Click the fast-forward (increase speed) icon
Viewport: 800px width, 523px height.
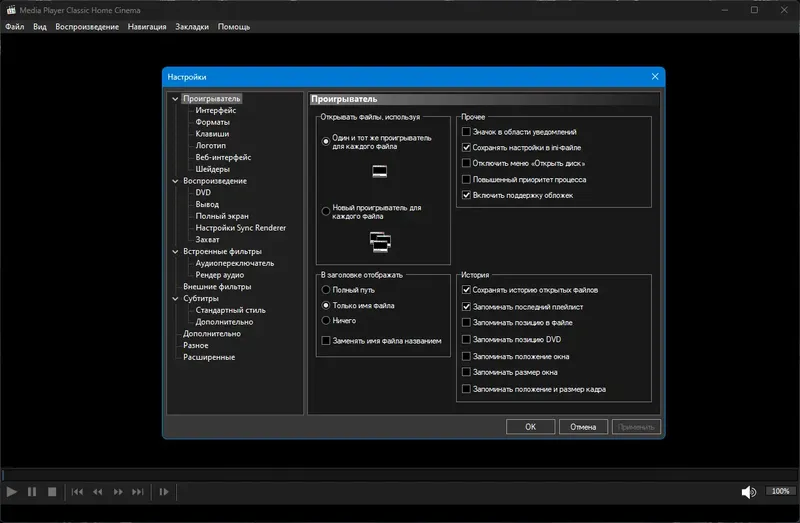click(118, 492)
